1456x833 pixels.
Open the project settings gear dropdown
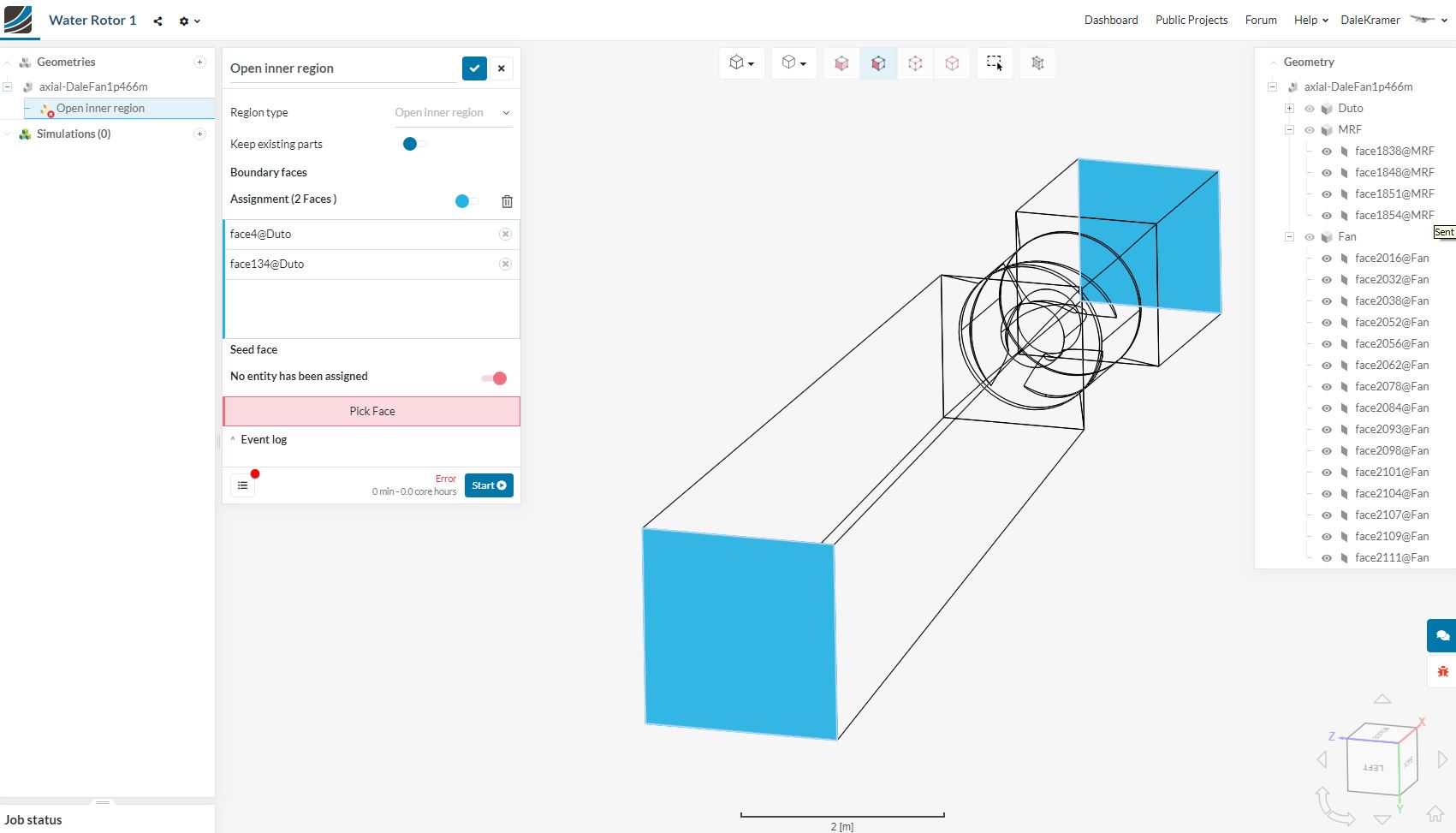[x=189, y=21]
